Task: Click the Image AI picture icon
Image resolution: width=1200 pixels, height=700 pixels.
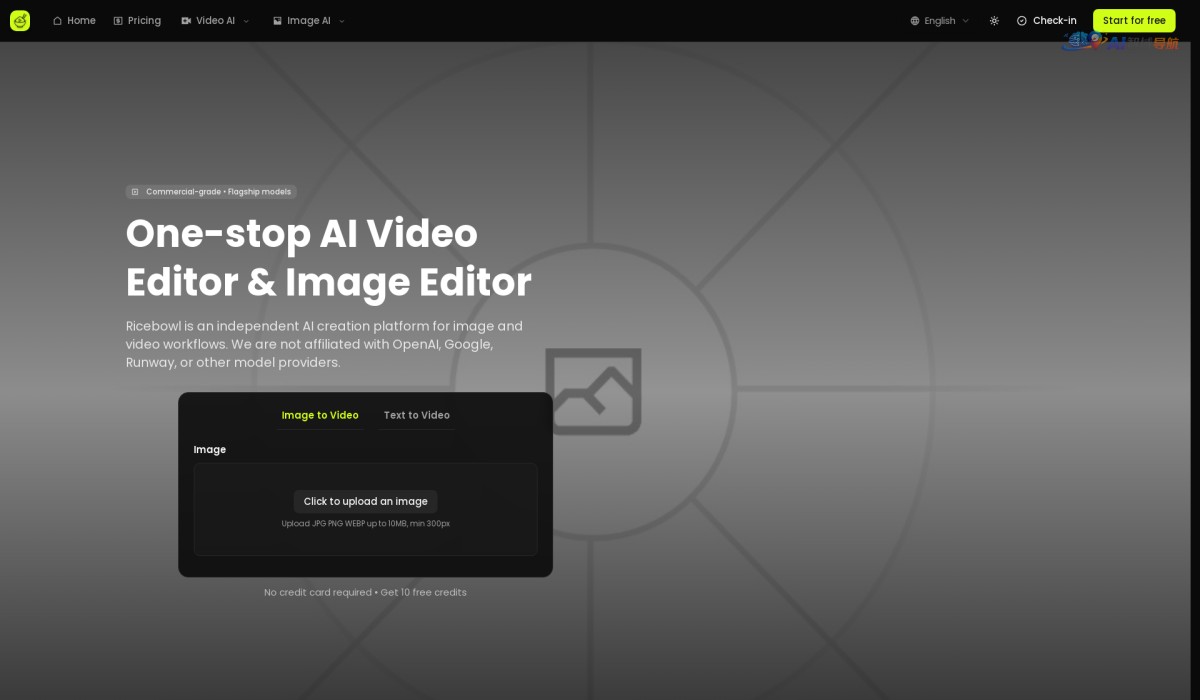Action: pos(277,21)
